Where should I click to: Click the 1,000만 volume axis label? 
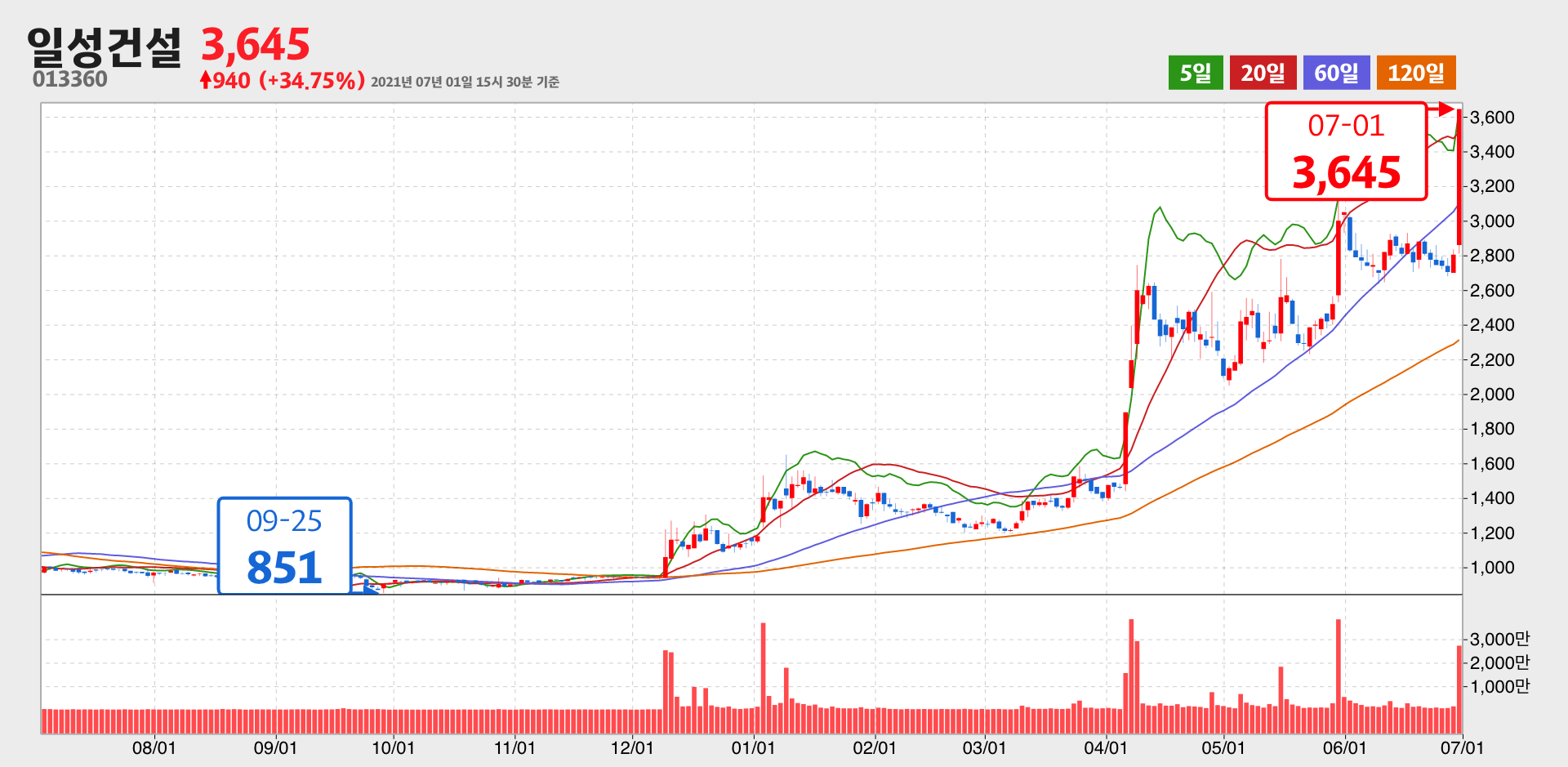(x=1499, y=686)
